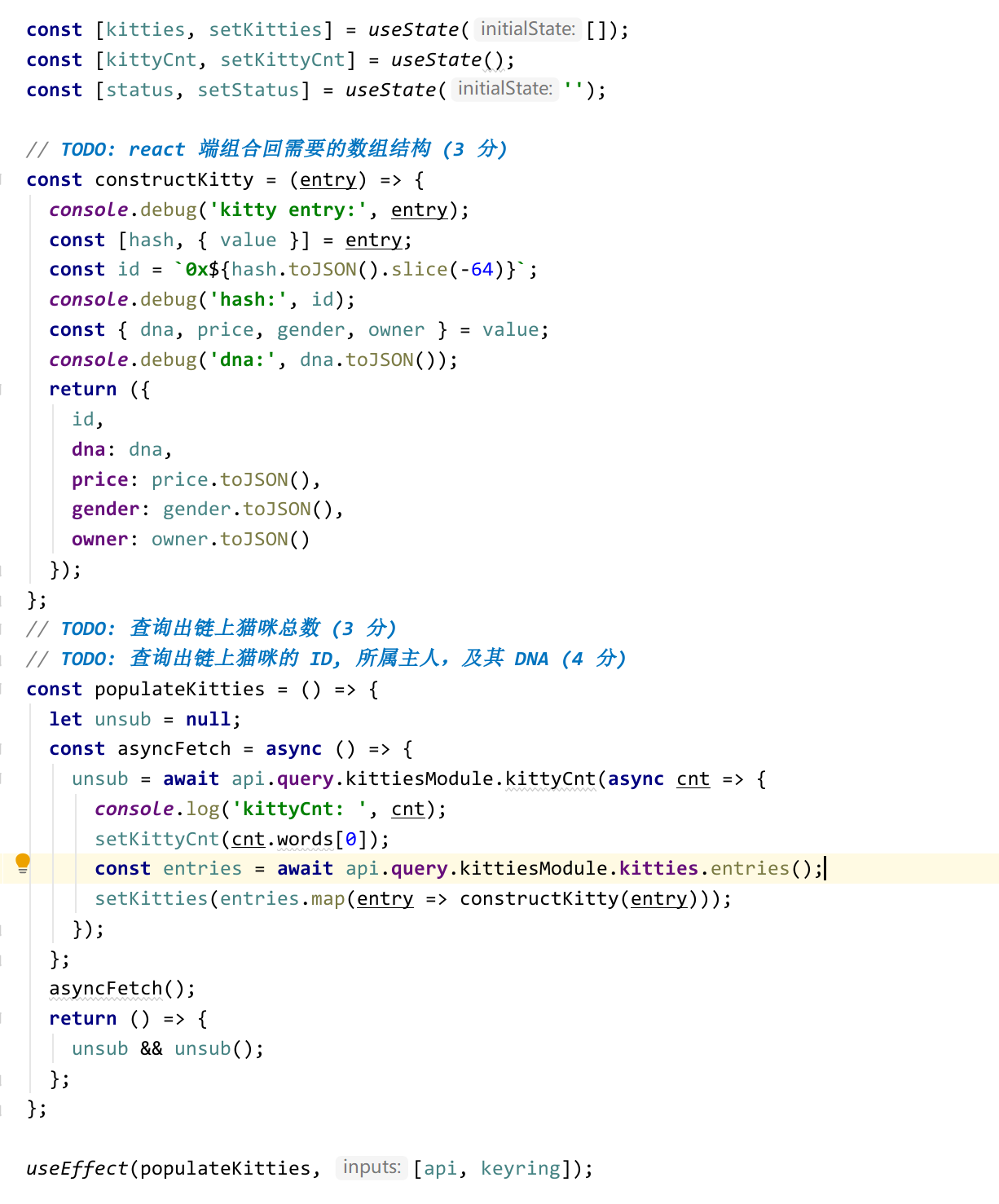Click the null keyword
The width and height of the screenshot is (999, 1204).
[x=209, y=719]
